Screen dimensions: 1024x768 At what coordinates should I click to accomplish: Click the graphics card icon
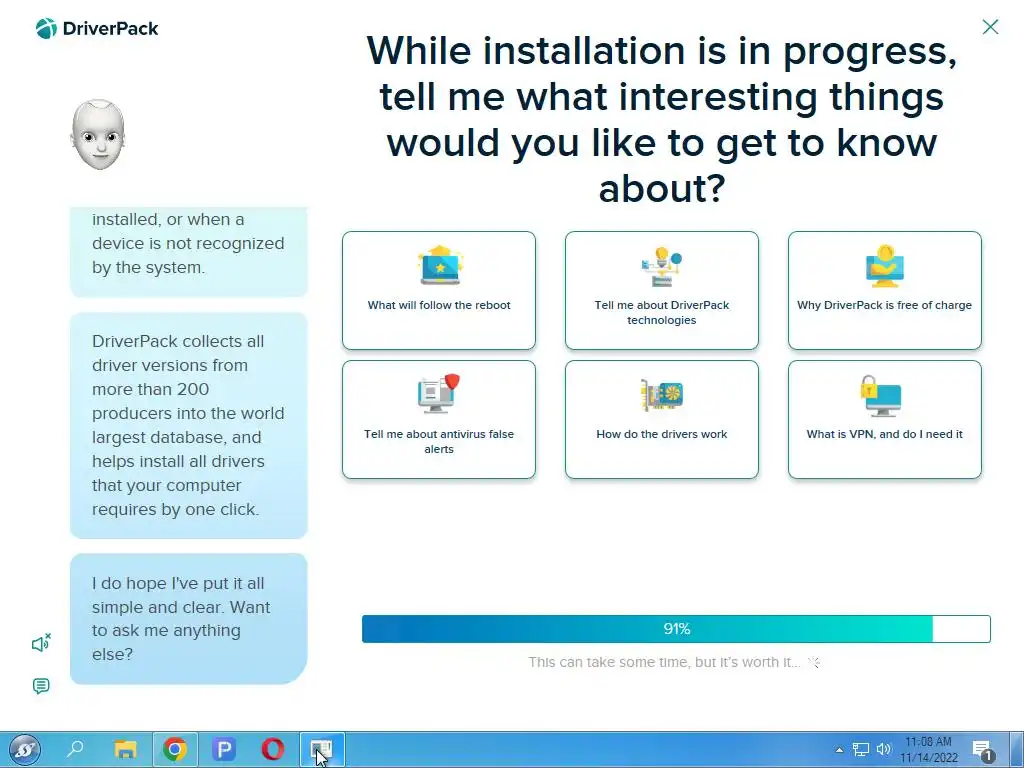pos(662,395)
